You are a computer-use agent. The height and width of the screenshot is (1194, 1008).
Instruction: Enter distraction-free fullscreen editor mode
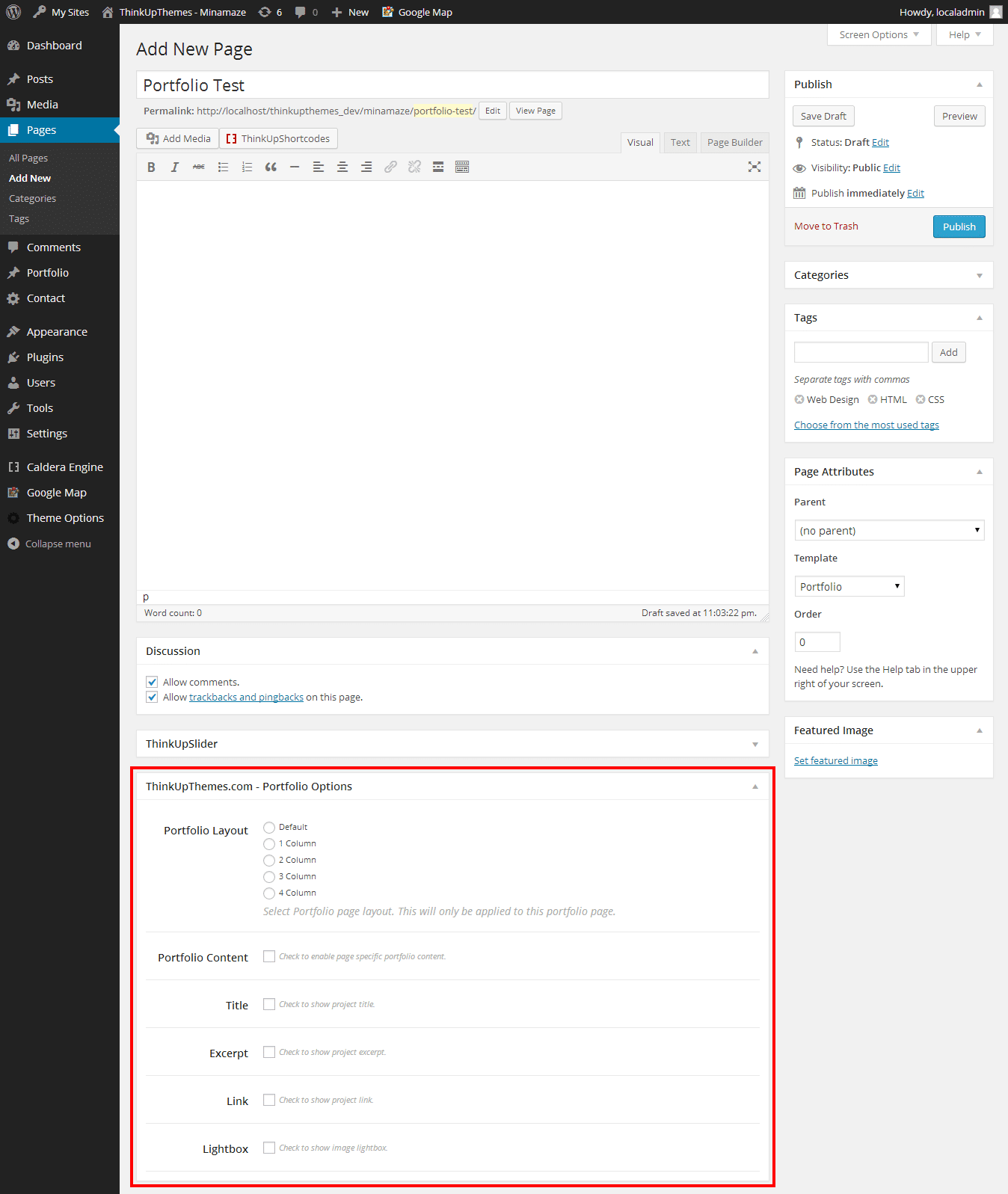click(755, 167)
